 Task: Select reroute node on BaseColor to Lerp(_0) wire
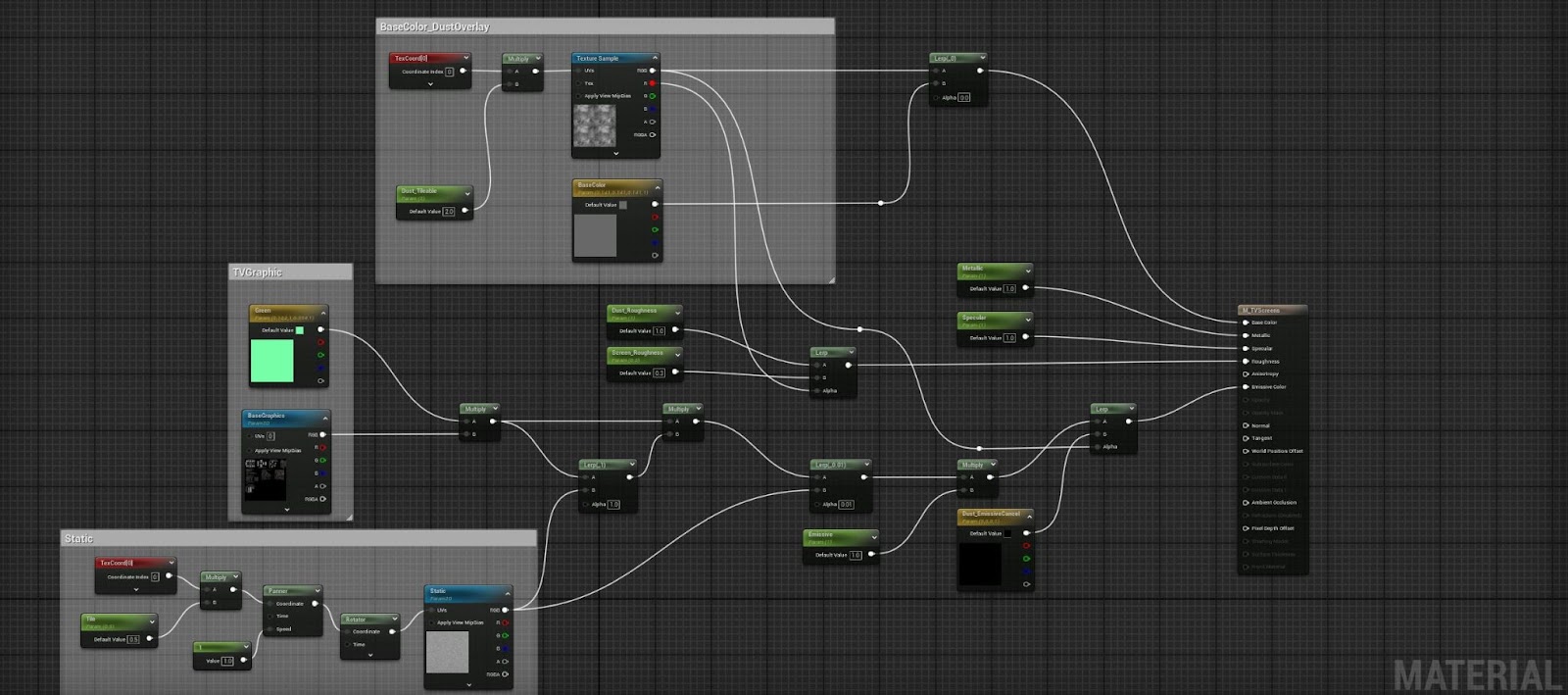coord(880,203)
